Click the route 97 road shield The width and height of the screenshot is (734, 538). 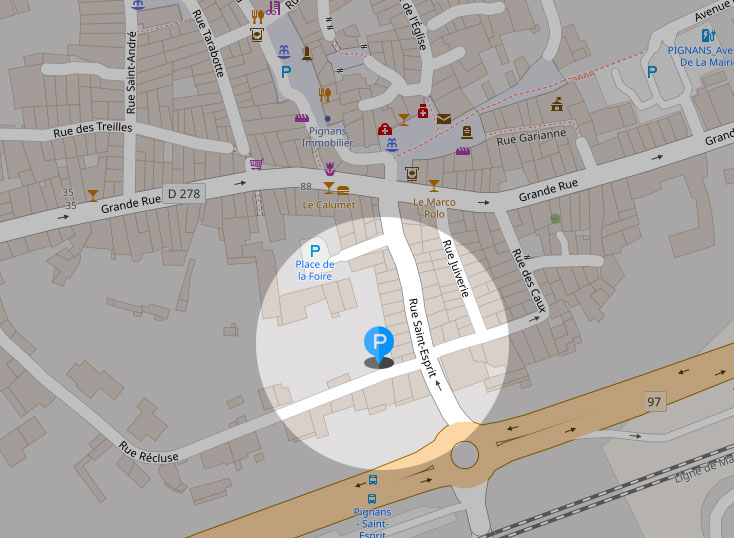pyautogui.click(x=654, y=401)
